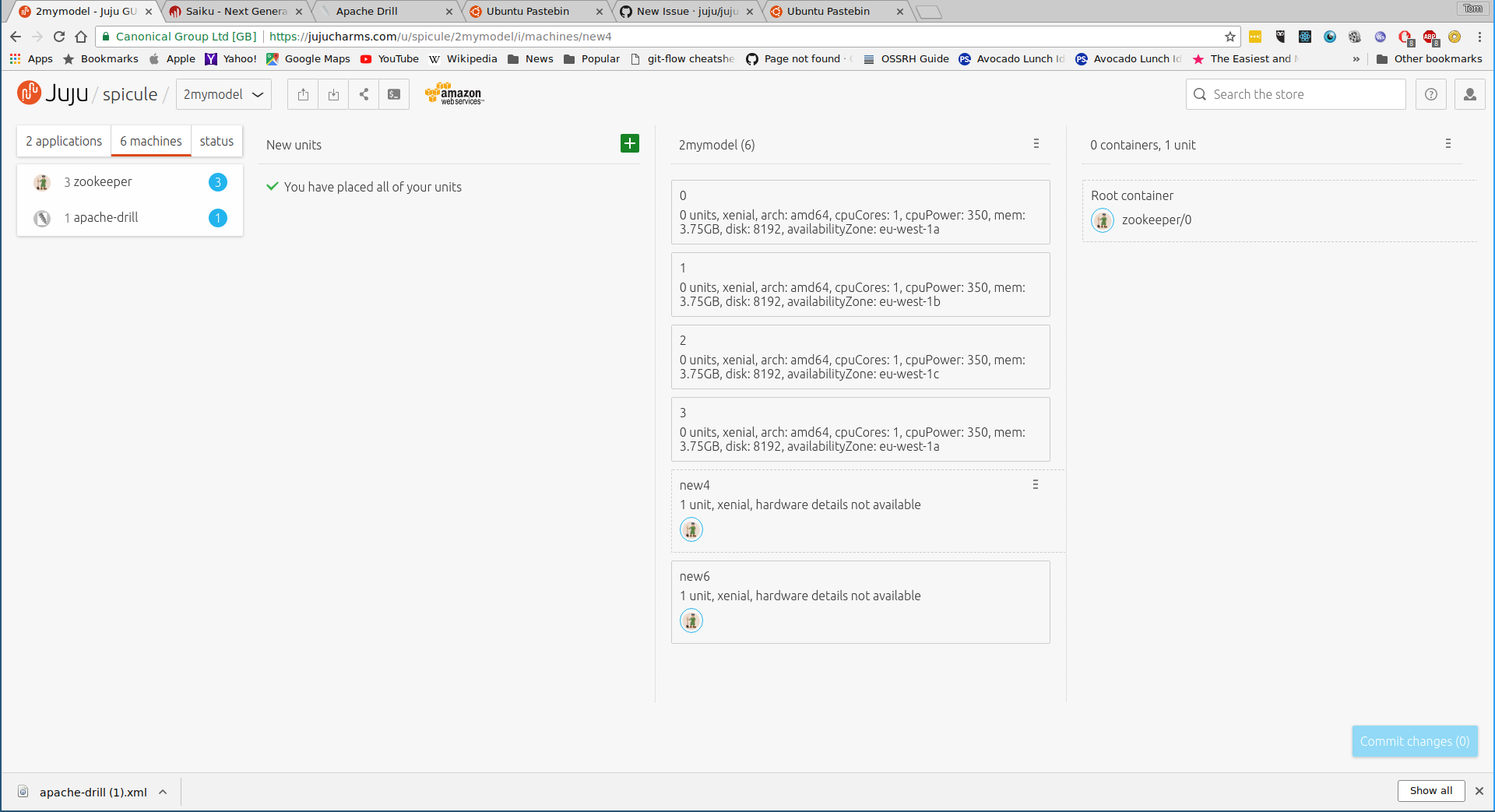Viewport: 1495px width, 812px height.
Task: Click the Amazon Web Services logo
Action: [x=454, y=94]
